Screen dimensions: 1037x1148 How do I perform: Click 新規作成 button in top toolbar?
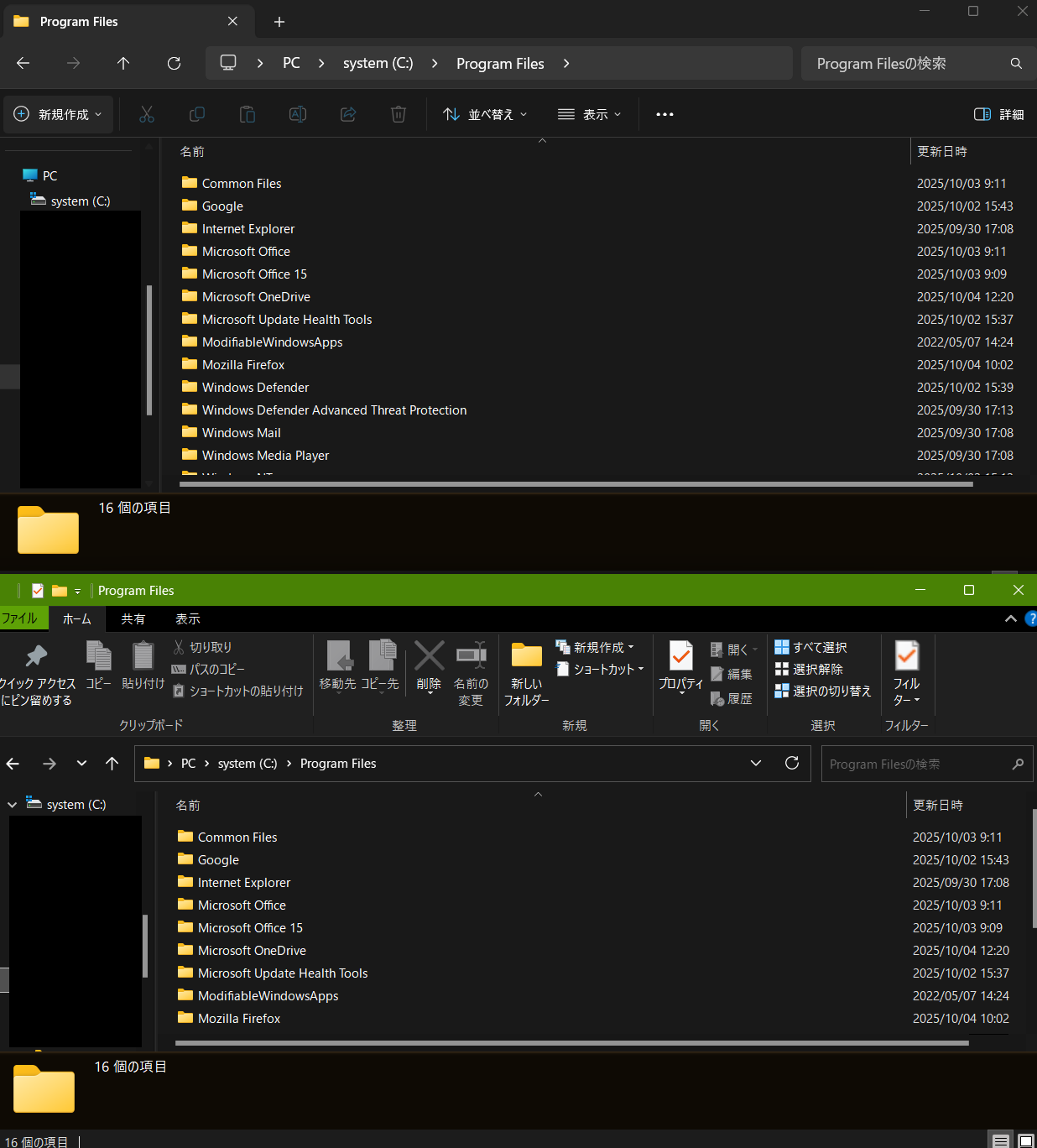click(x=58, y=114)
